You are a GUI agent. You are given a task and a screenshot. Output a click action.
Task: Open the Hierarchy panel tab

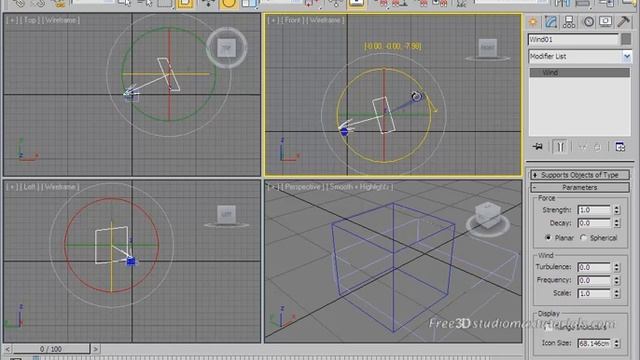[569, 22]
